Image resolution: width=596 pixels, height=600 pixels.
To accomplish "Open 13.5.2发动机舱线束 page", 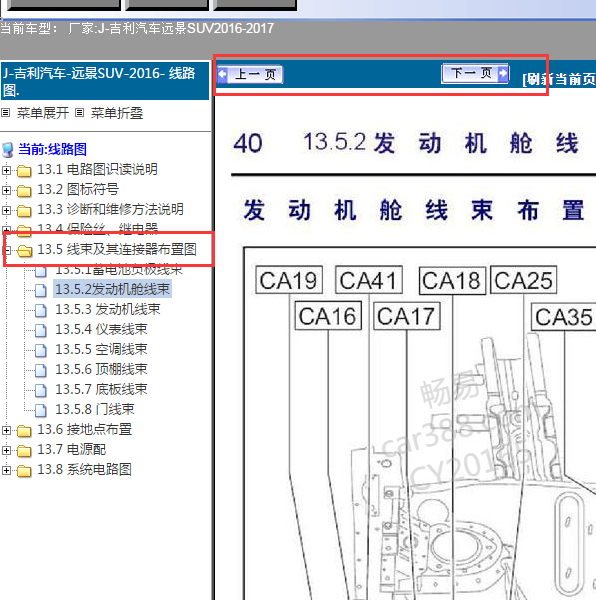I will coord(112,289).
